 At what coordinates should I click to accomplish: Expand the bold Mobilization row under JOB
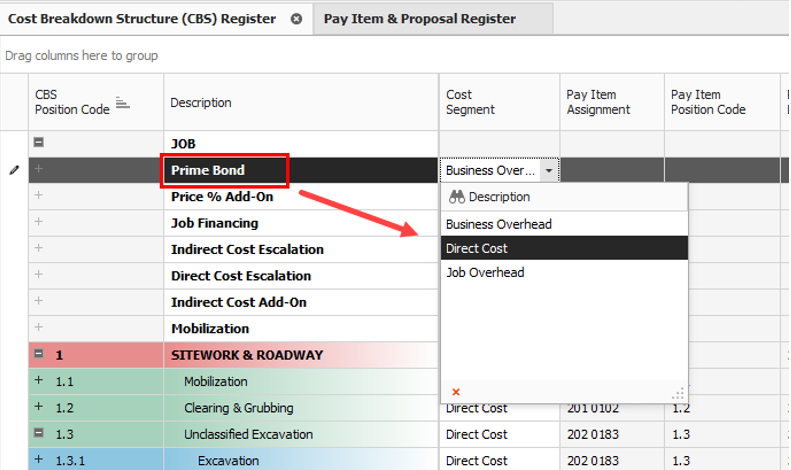[x=38, y=327]
